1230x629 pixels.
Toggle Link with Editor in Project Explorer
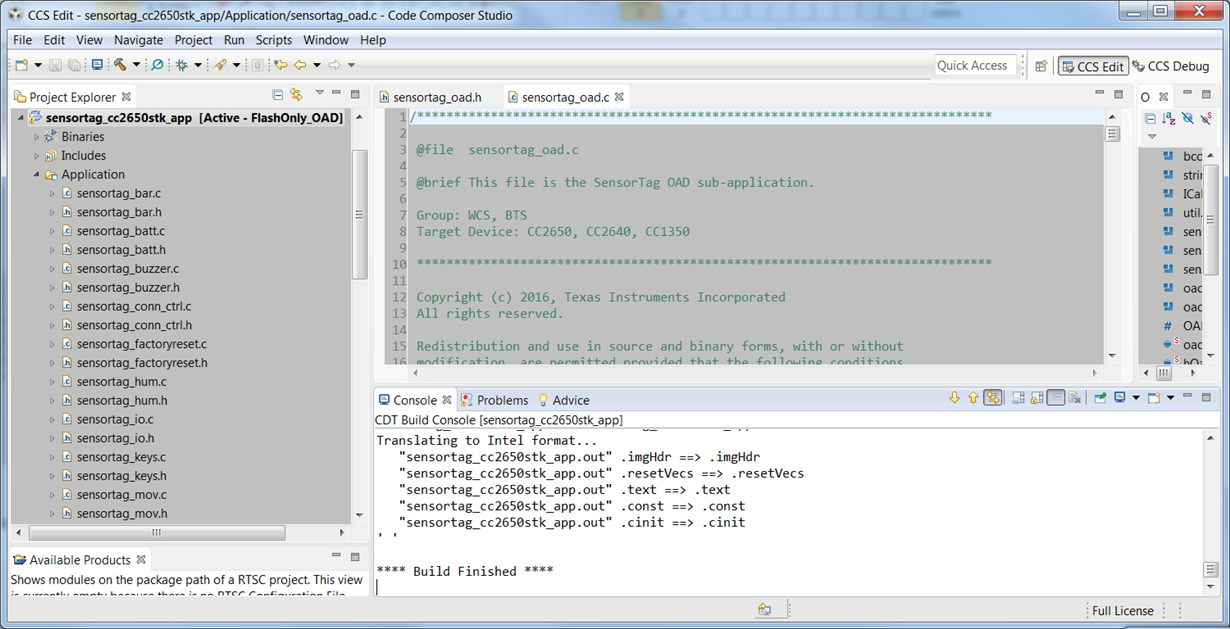click(x=296, y=95)
